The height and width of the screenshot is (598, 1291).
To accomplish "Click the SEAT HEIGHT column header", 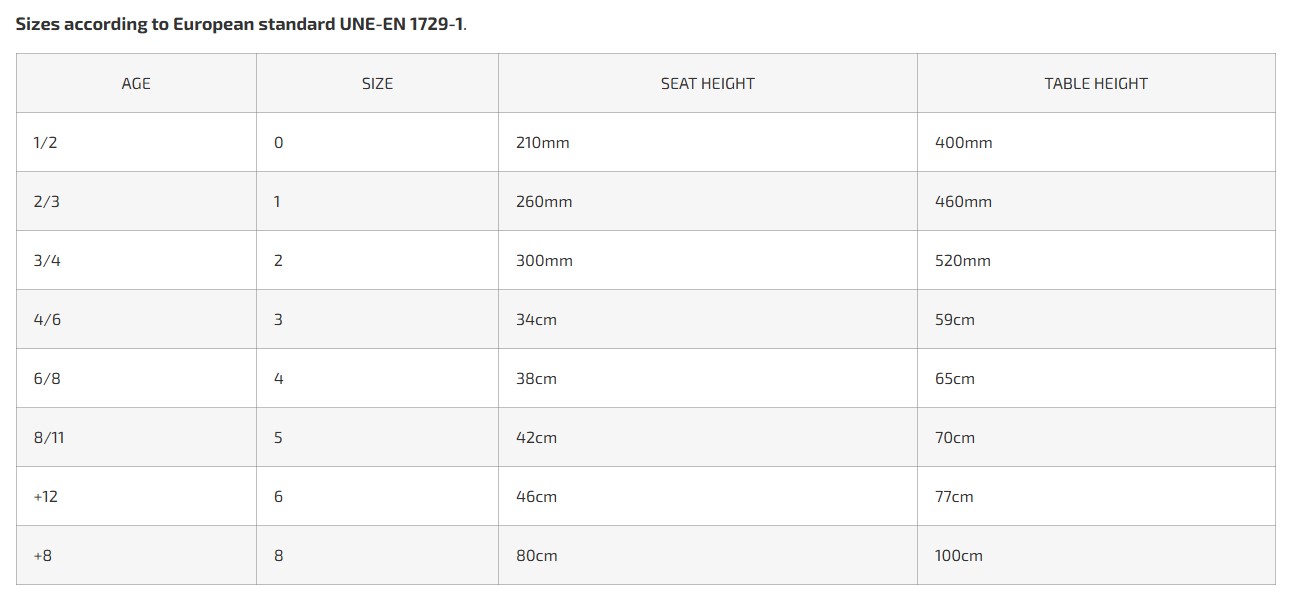I will coord(707,84).
